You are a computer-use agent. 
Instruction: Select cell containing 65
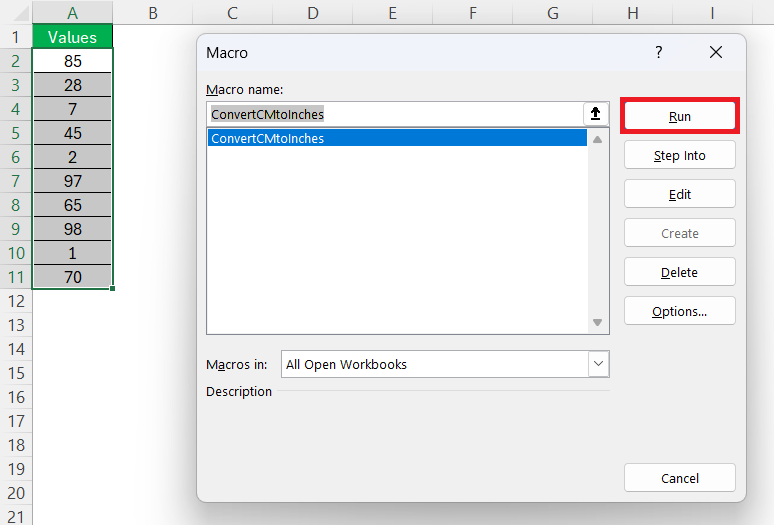tap(73, 205)
